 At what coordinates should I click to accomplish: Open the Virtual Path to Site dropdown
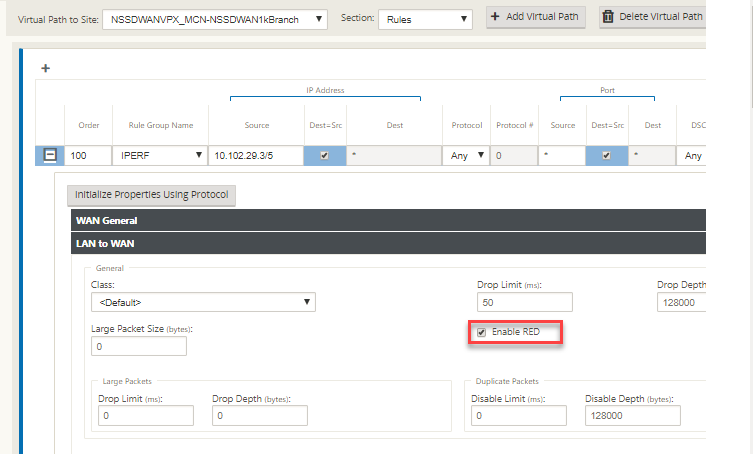(215, 20)
